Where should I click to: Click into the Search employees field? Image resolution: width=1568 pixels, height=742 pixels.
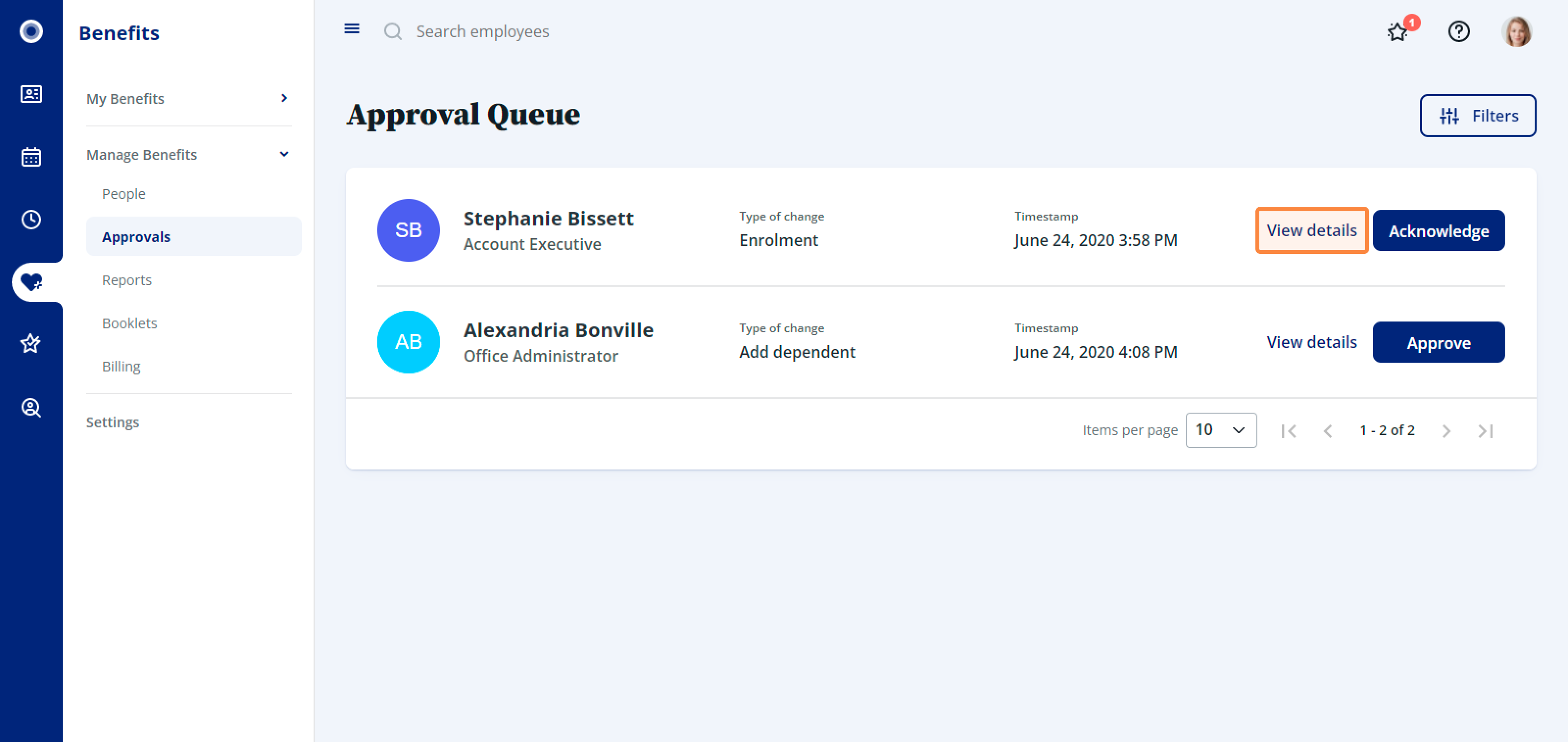483,31
